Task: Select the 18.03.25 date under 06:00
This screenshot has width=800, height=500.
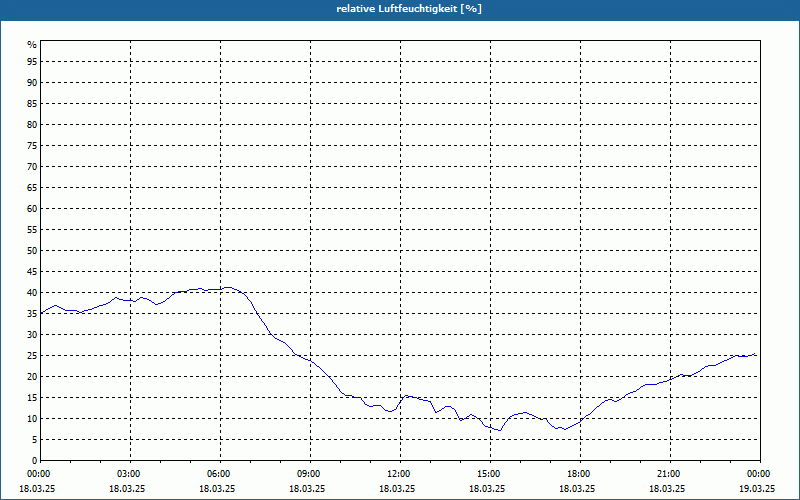Action: pyautogui.click(x=217, y=488)
